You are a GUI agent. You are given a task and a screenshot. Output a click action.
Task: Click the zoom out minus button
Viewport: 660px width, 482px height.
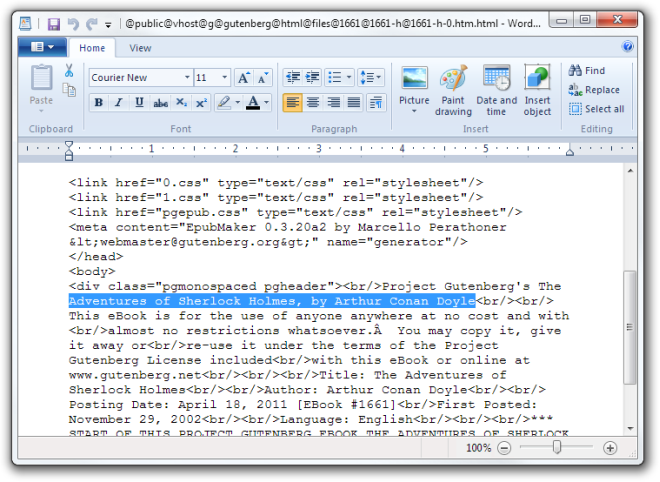coord(504,448)
